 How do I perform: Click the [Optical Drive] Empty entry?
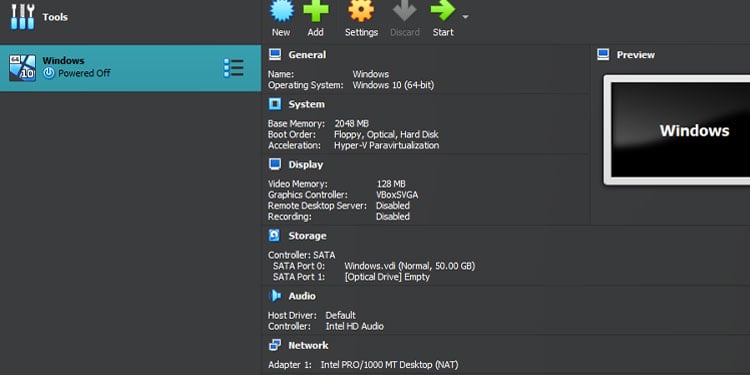(x=387, y=277)
